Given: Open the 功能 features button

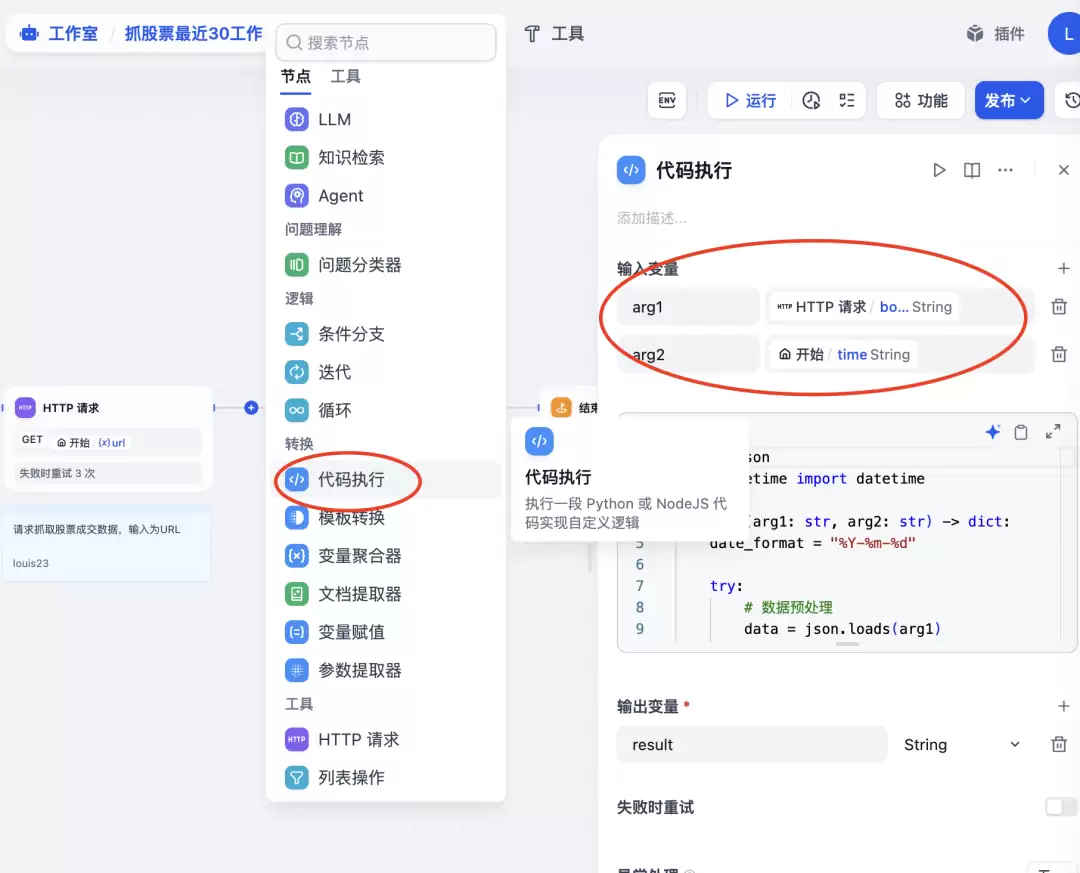Looking at the screenshot, I should [921, 101].
